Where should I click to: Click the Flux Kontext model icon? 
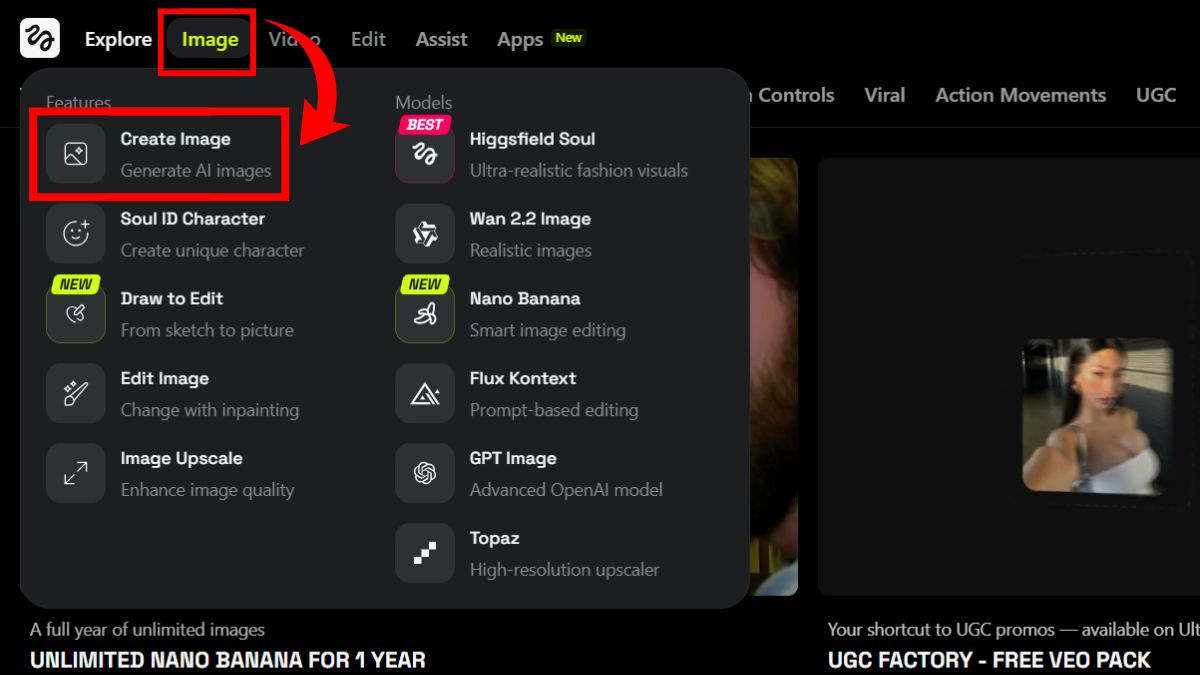[x=425, y=393]
